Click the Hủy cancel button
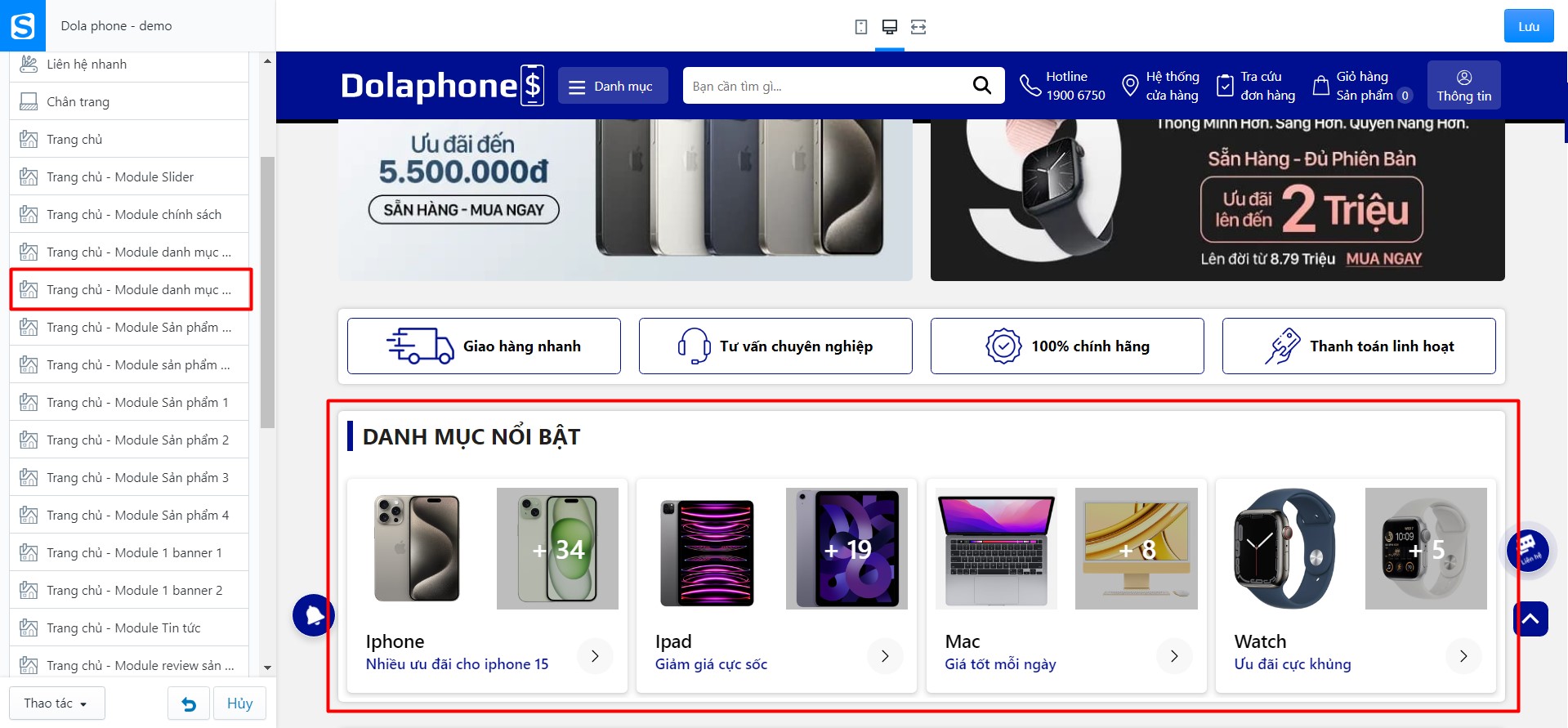This screenshot has height=728, width=1568. coord(239,703)
